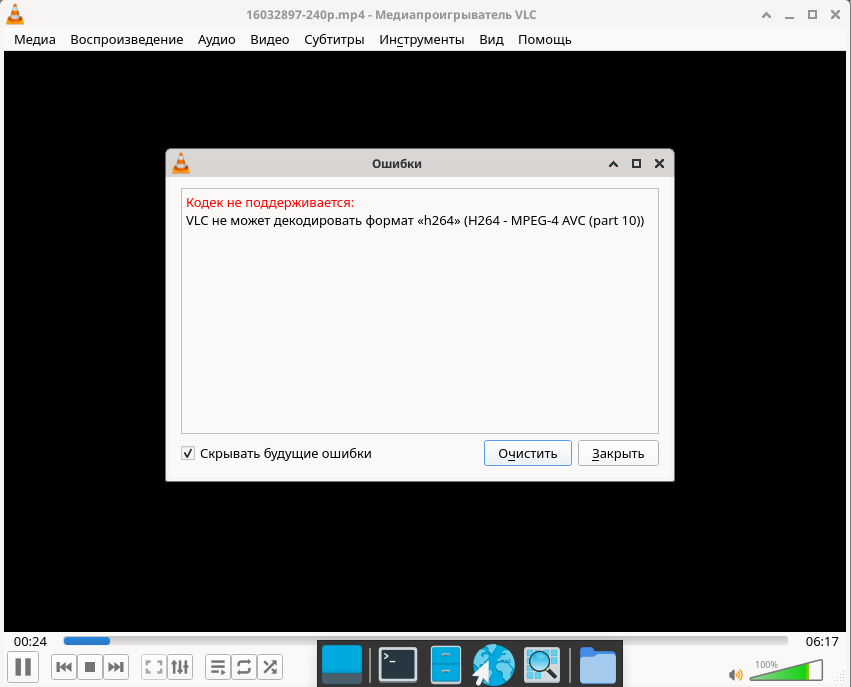This screenshot has width=851, height=687.
Task: Stop playback with the stop button
Action: (90, 667)
